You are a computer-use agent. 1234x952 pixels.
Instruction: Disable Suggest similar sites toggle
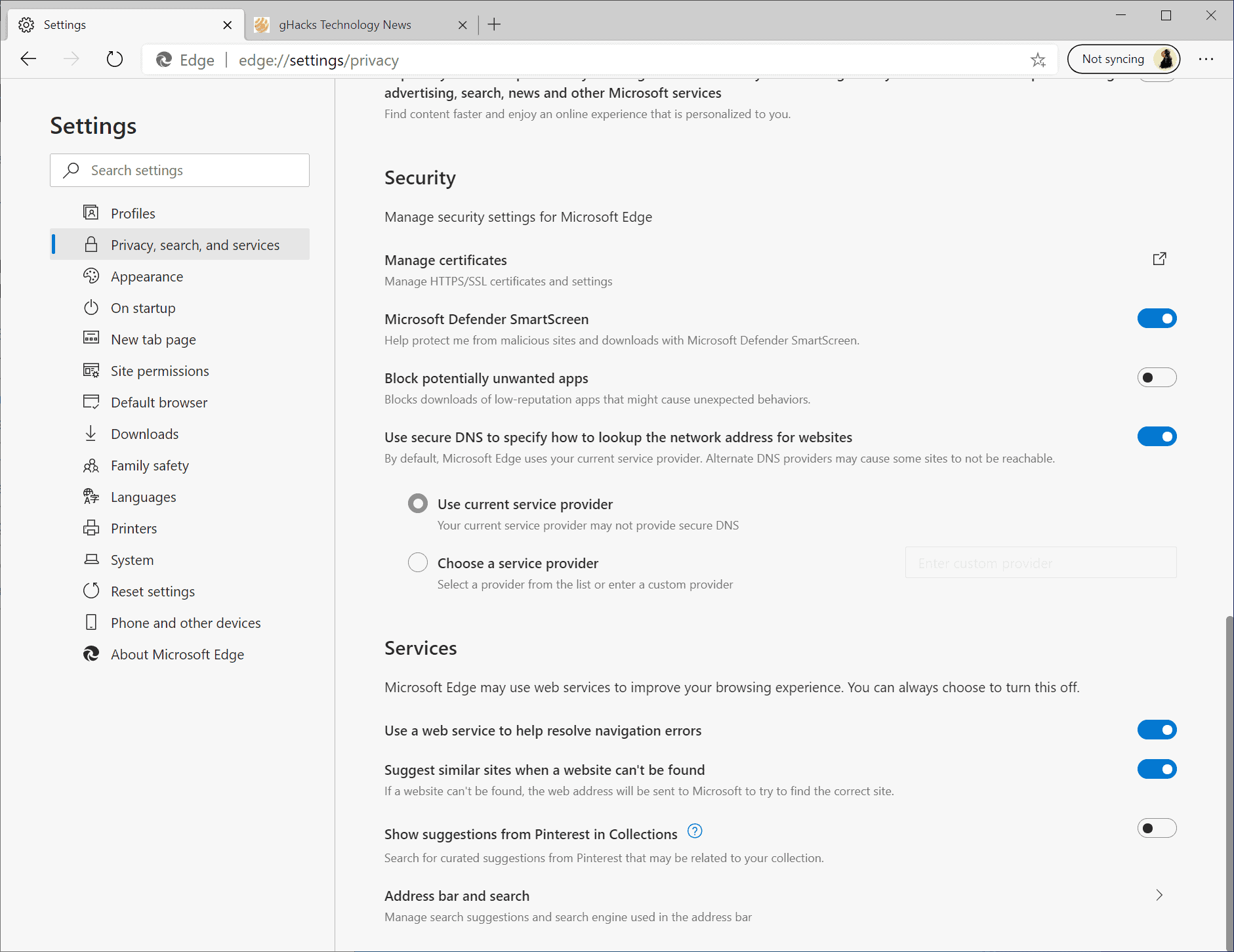coord(1157,769)
